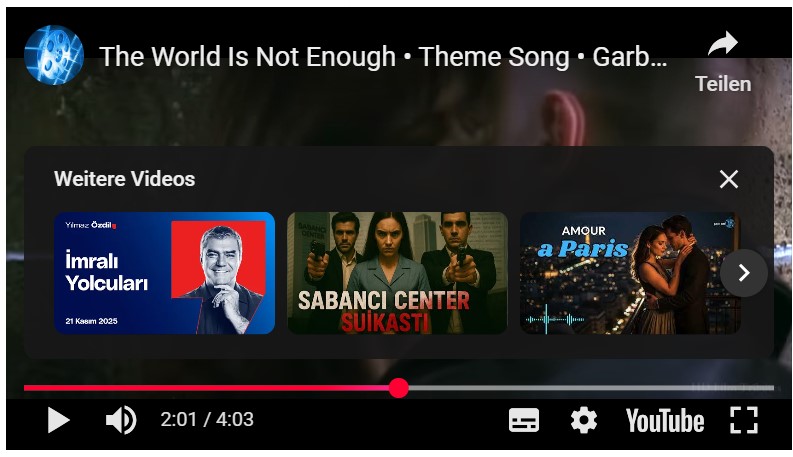Close the Weitere Videos panel

click(x=729, y=179)
